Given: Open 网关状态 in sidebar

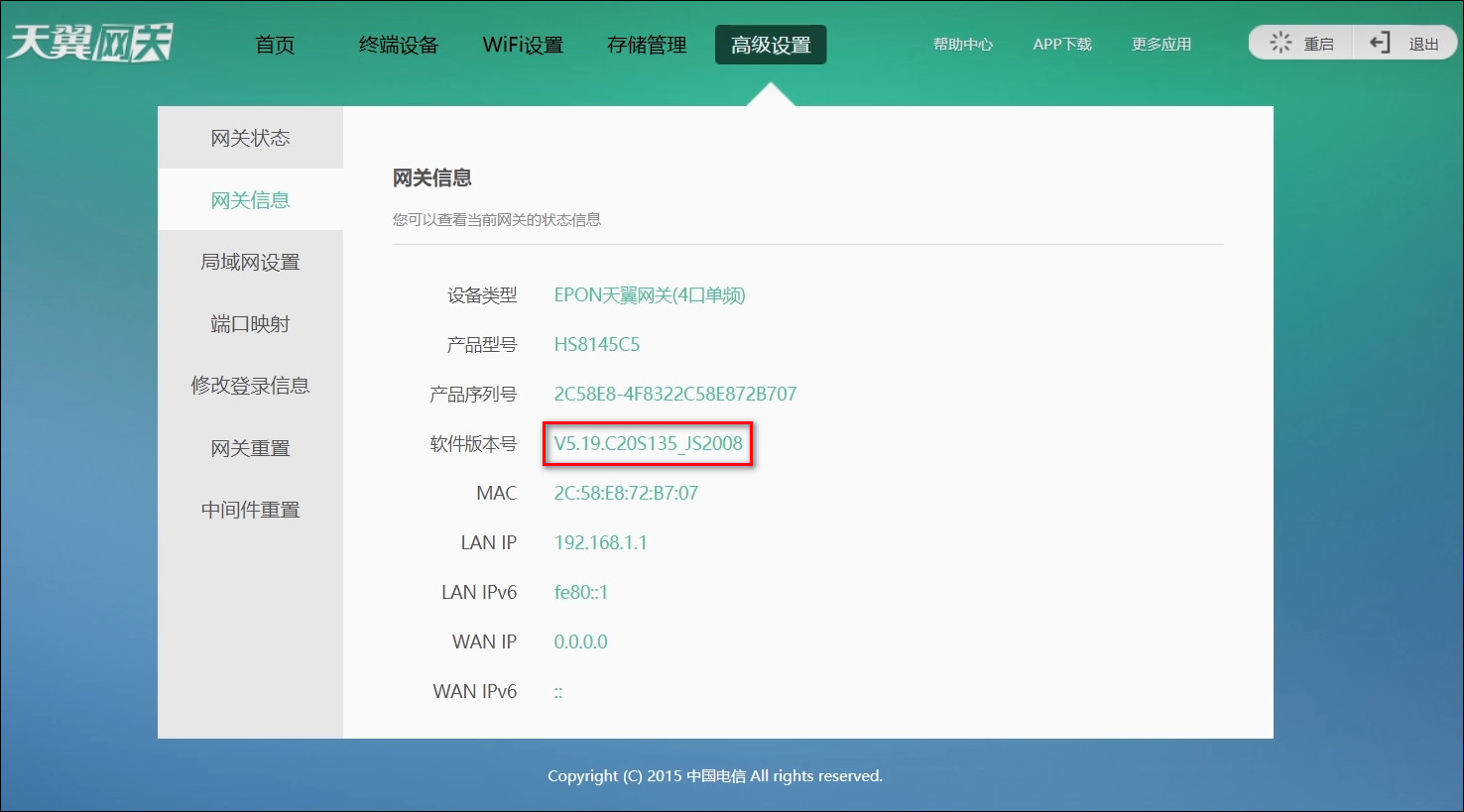Looking at the screenshot, I should click(x=250, y=138).
